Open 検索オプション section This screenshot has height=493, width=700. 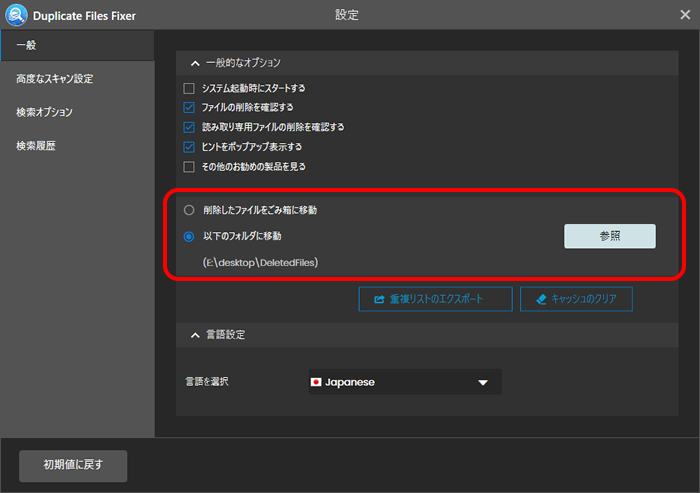(44, 112)
